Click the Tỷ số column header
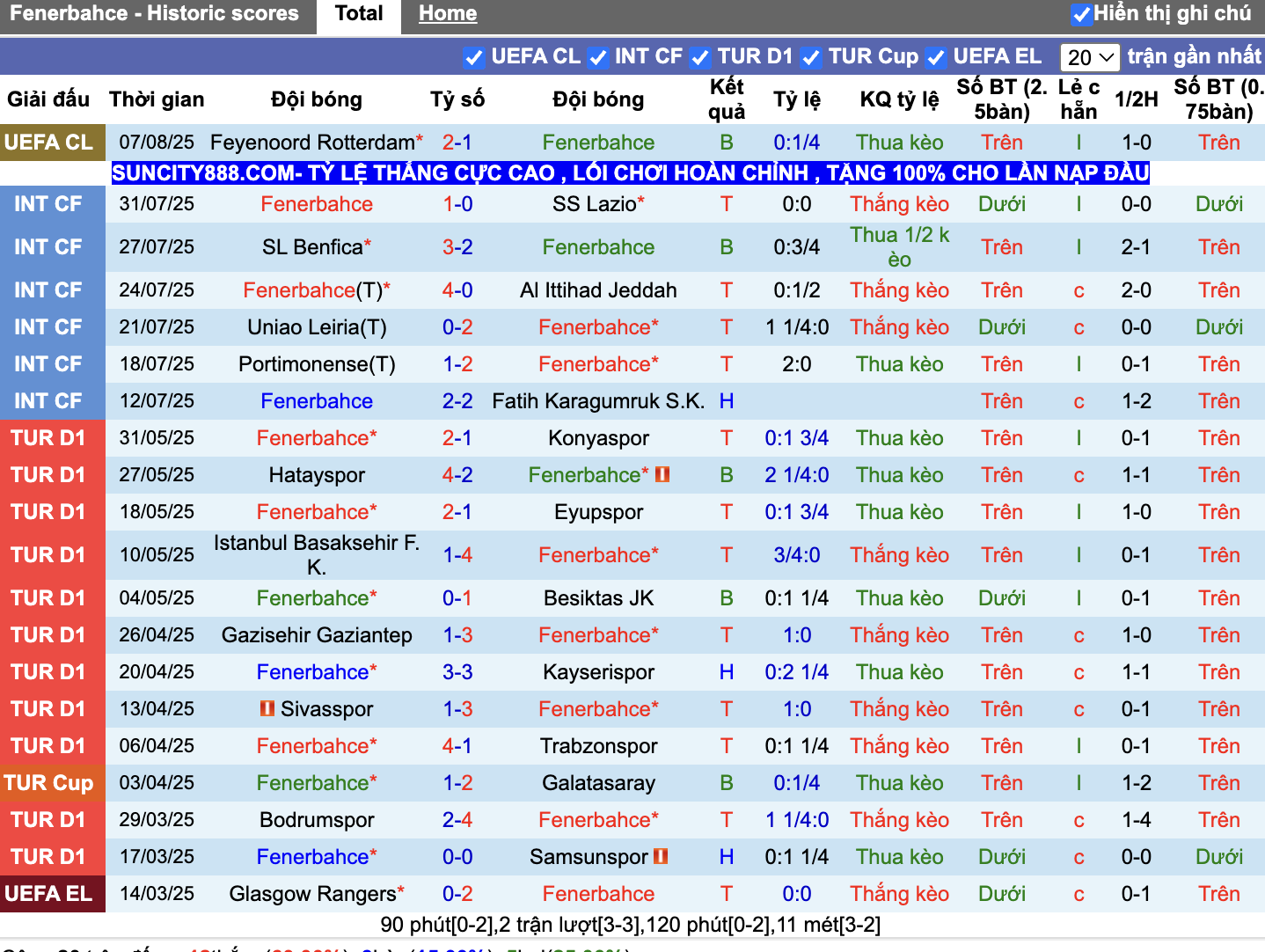 pyautogui.click(x=457, y=99)
